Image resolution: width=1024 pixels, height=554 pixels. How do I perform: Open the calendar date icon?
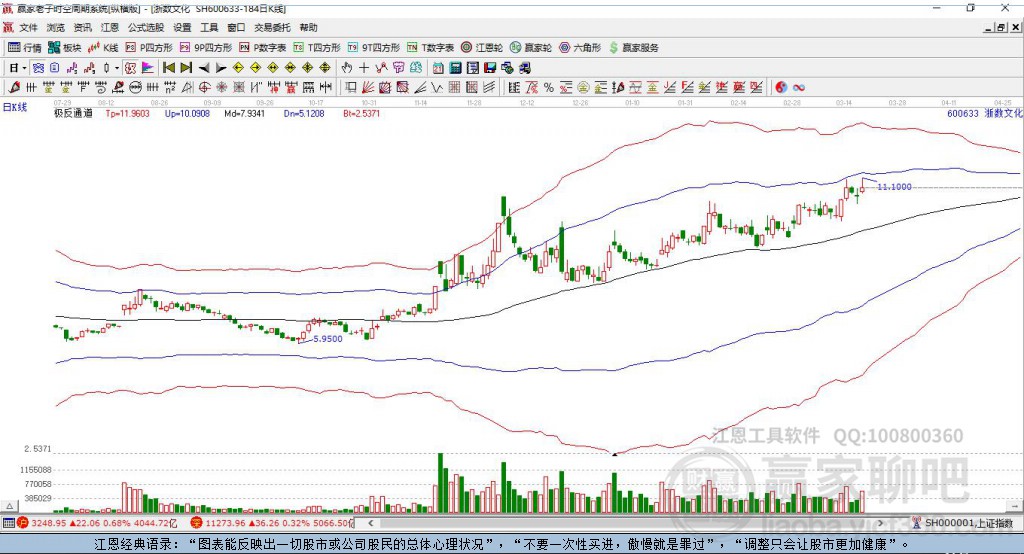pos(438,67)
